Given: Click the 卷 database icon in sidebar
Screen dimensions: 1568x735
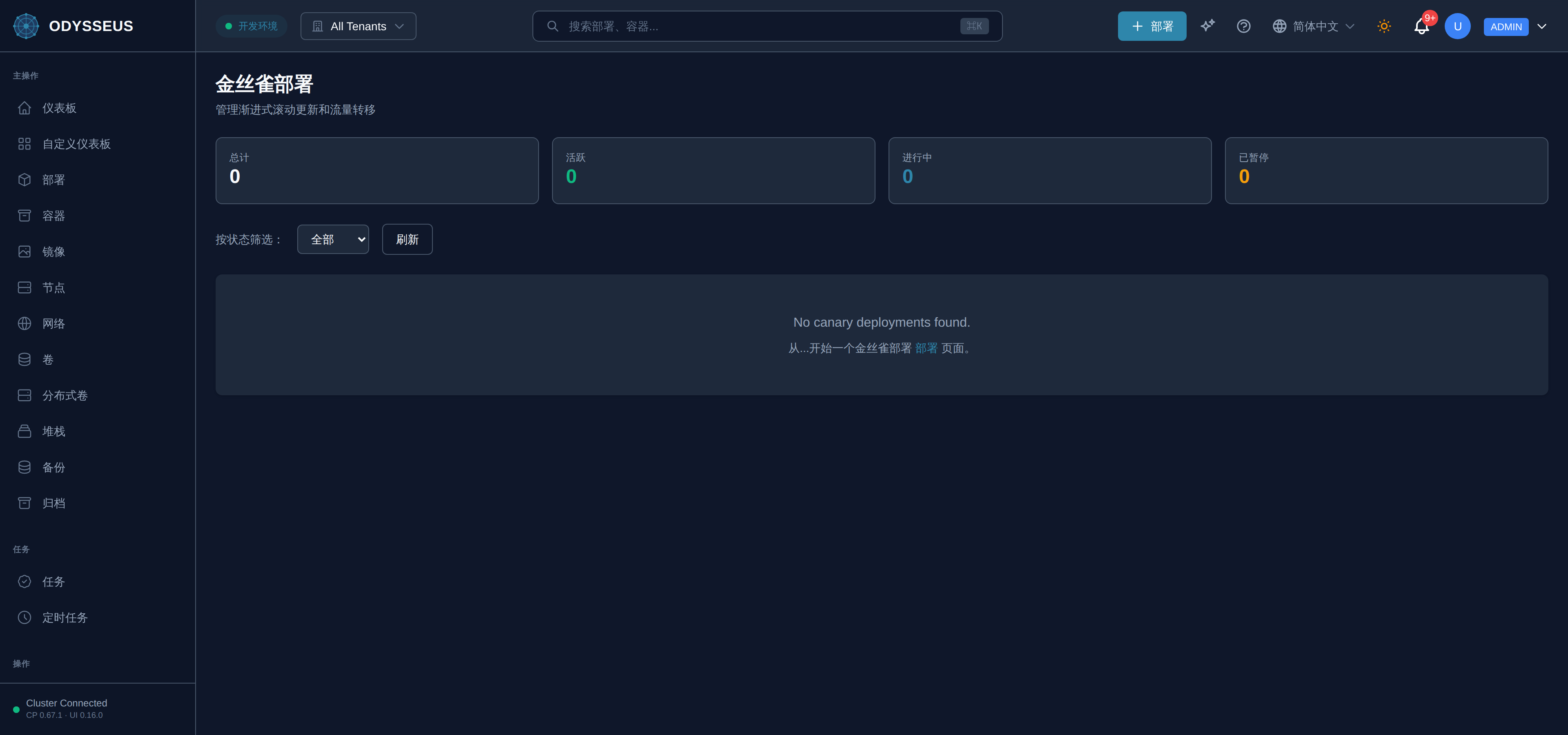Looking at the screenshot, I should click(x=24, y=359).
